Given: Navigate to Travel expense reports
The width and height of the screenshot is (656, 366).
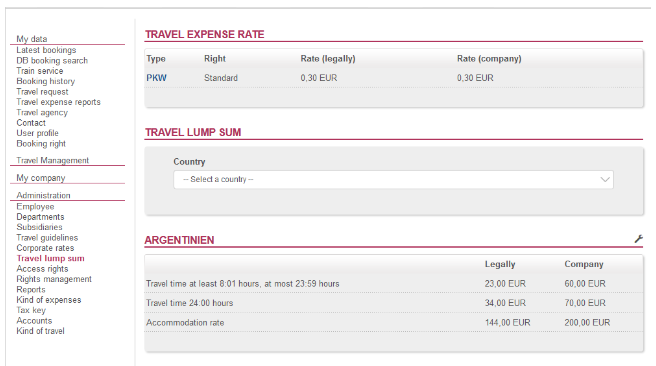Looking at the screenshot, I should [59, 102].
